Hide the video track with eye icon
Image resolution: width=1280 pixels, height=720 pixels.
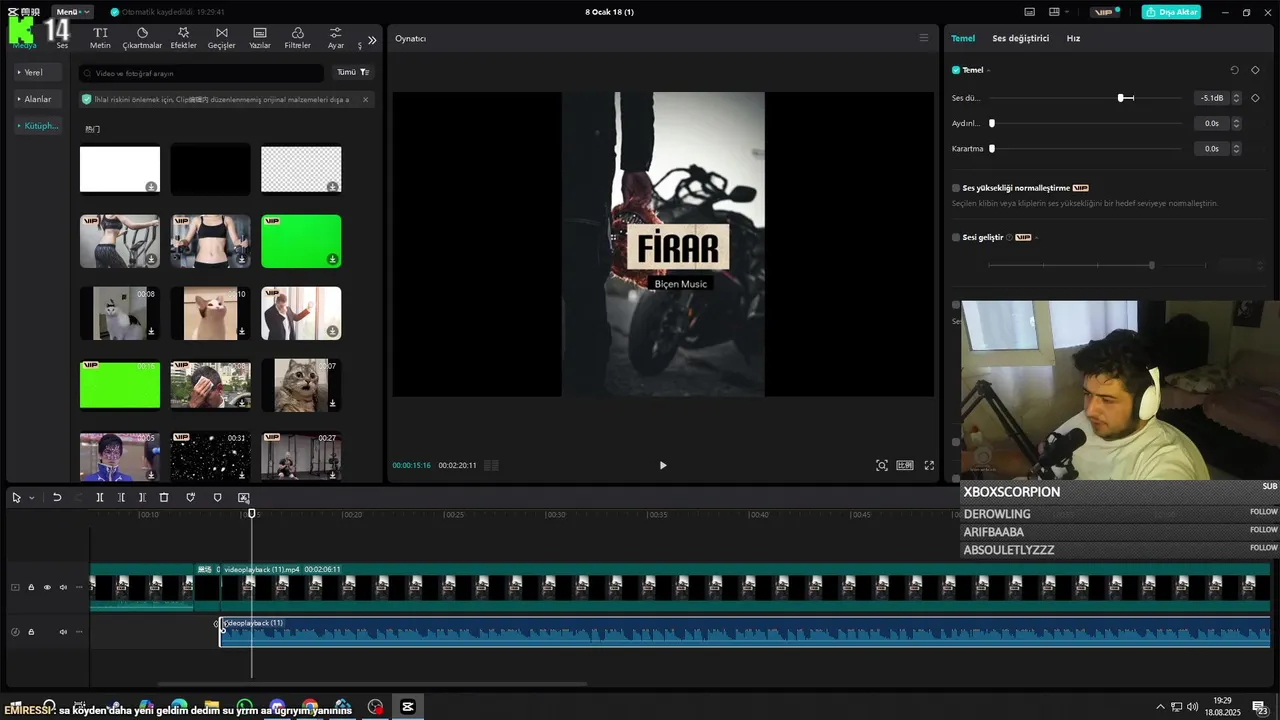pyautogui.click(x=47, y=587)
